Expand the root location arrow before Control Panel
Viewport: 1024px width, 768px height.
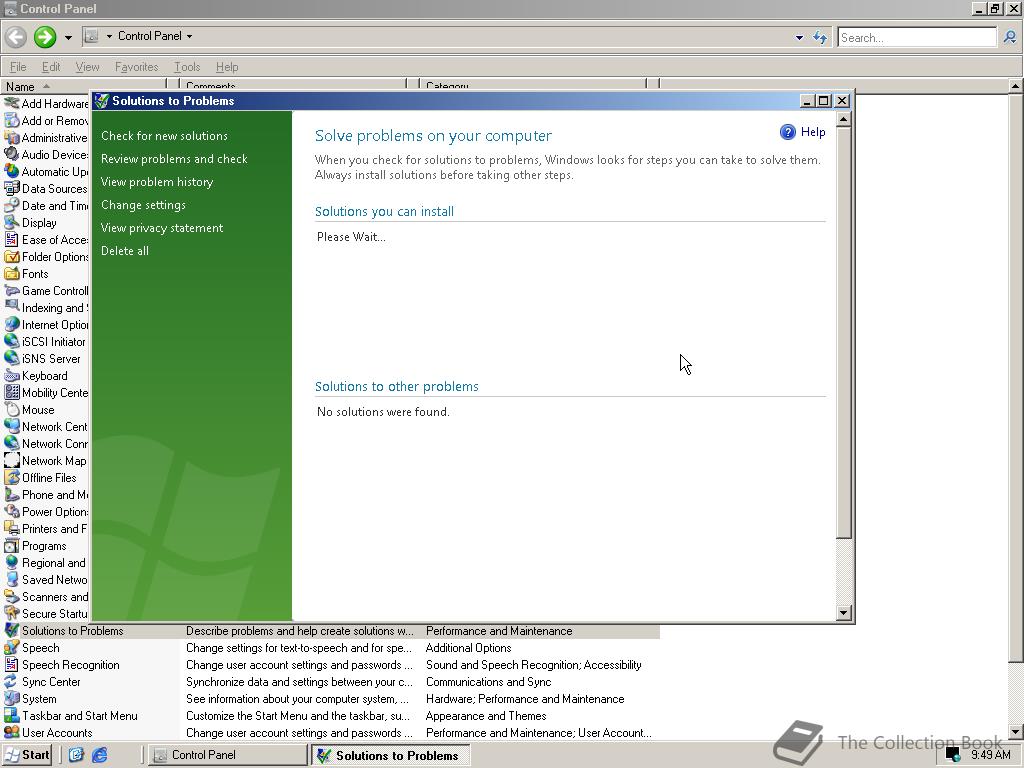click(x=109, y=37)
